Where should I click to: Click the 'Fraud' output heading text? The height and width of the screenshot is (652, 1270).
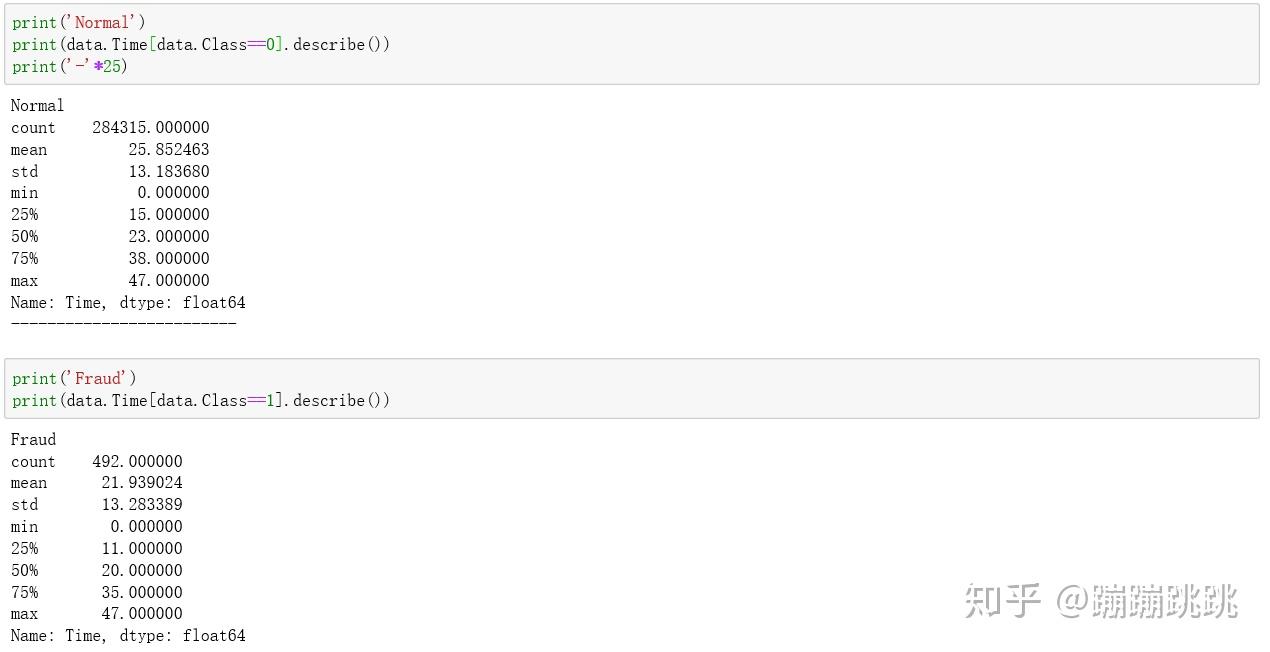[x=33, y=439]
